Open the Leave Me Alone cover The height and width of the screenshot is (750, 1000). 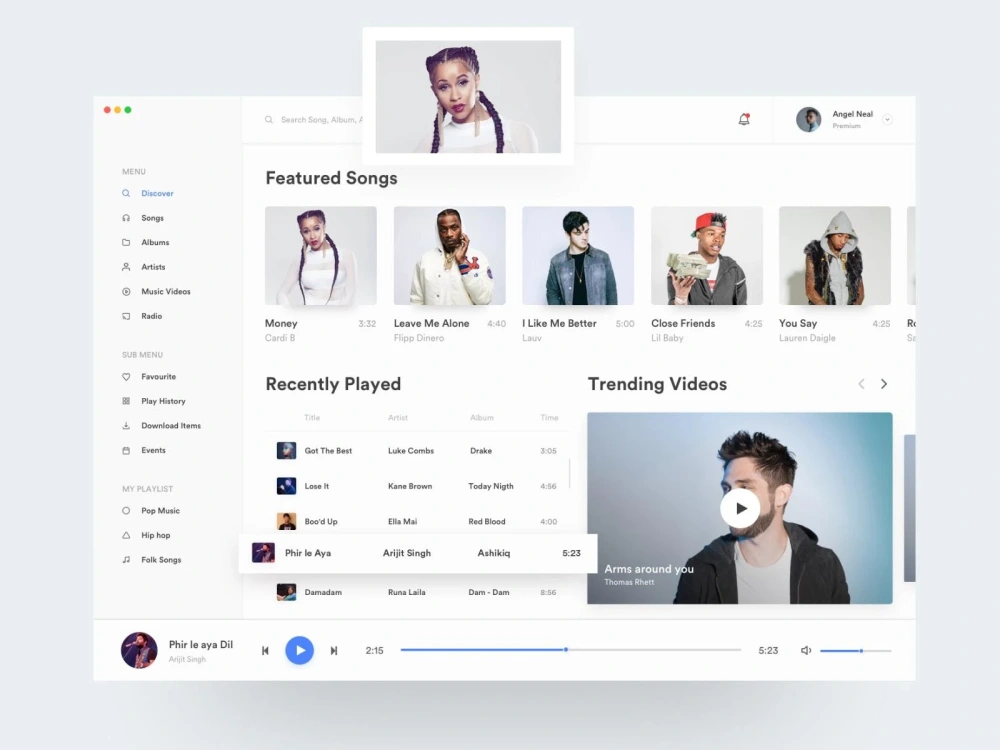450,255
